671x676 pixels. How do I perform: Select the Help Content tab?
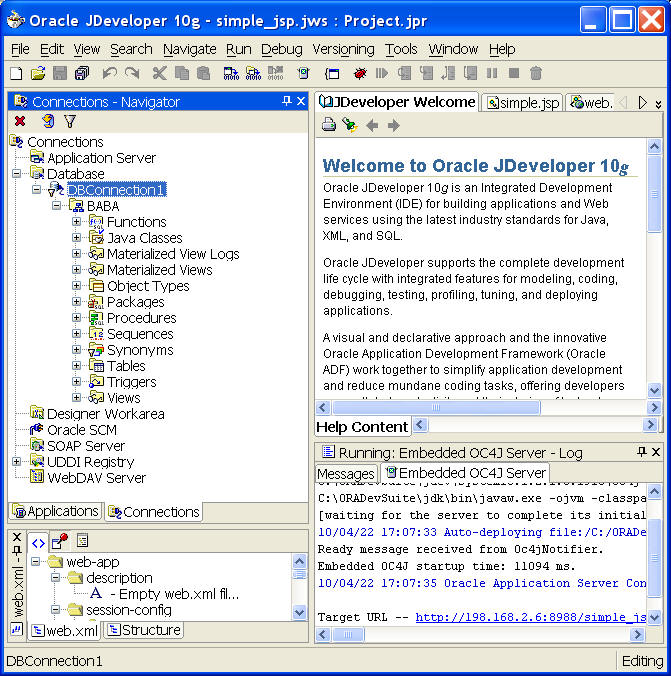point(362,427)
